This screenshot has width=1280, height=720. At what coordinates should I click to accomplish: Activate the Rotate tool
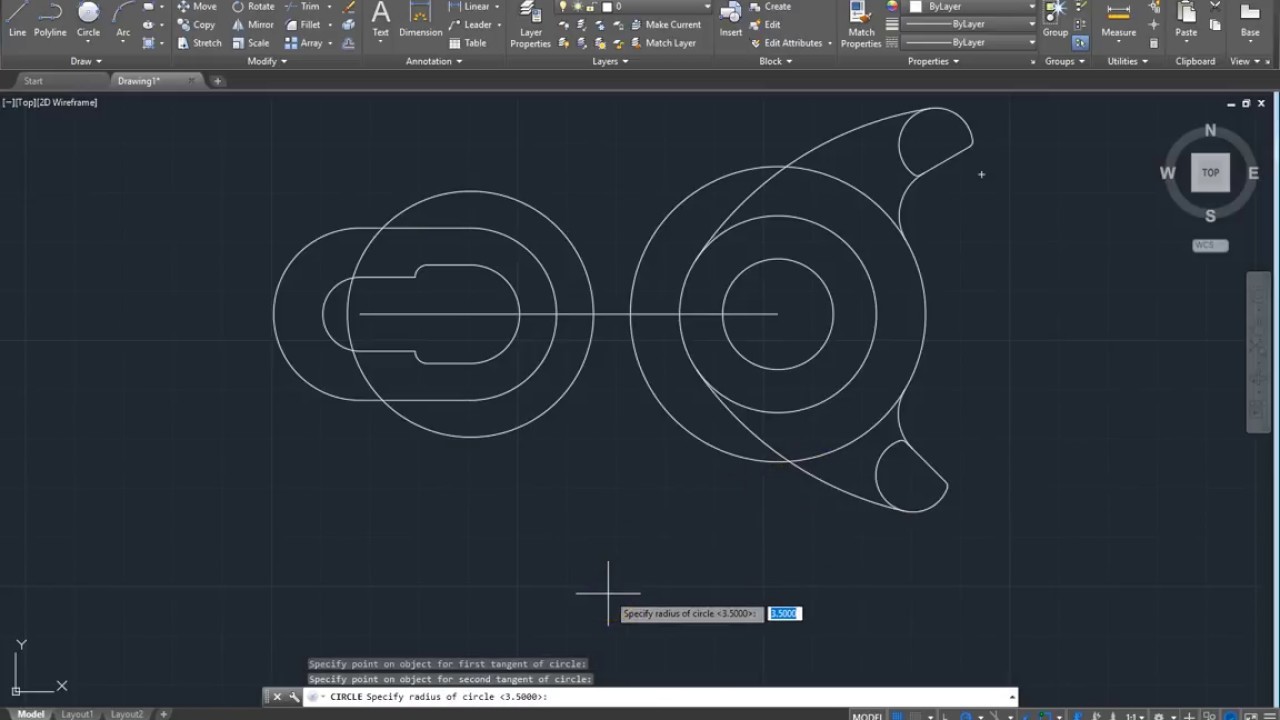coord(253,6)
